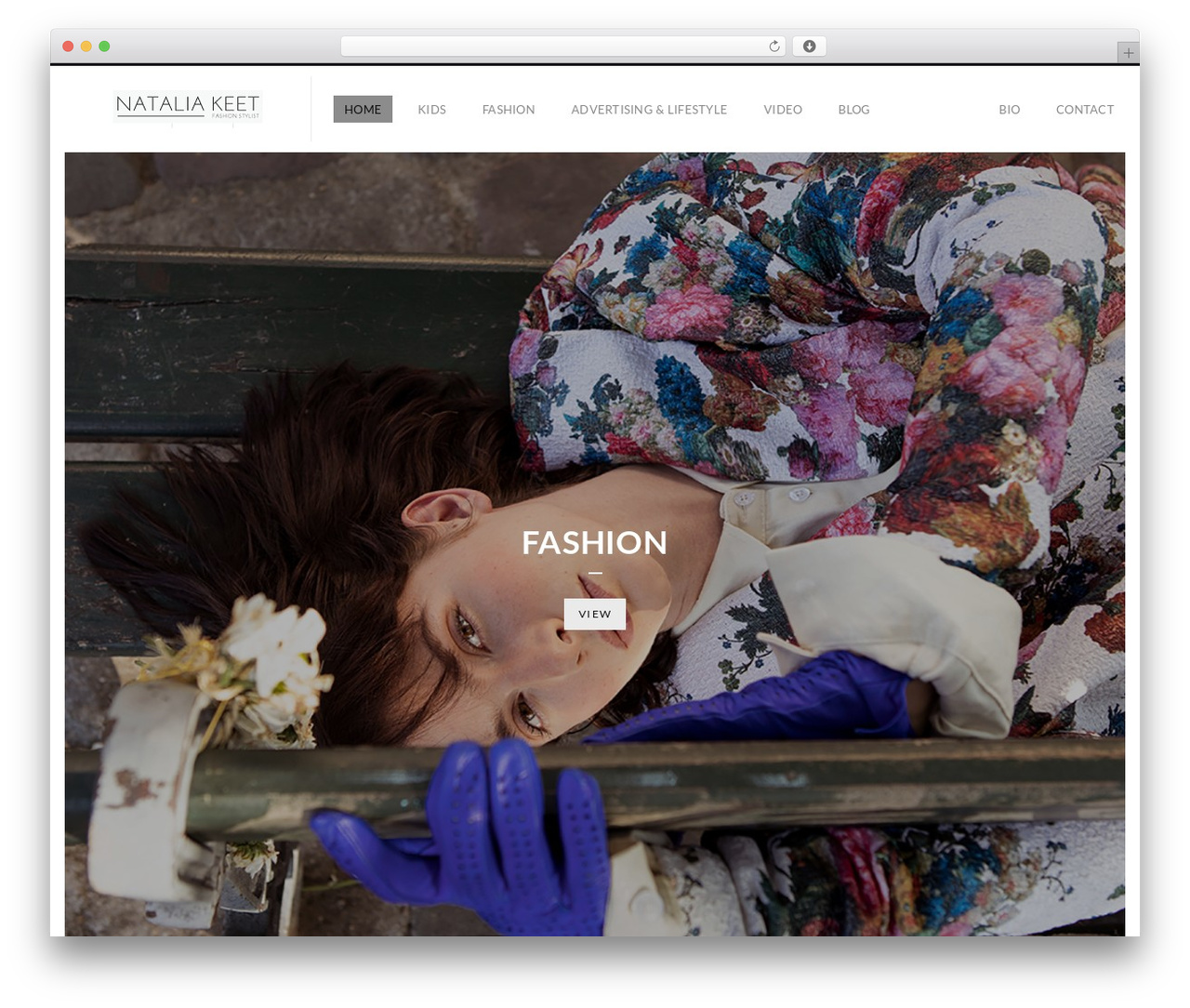
Task: Click the Natalia Keet logo
Action: pos(187,107)
